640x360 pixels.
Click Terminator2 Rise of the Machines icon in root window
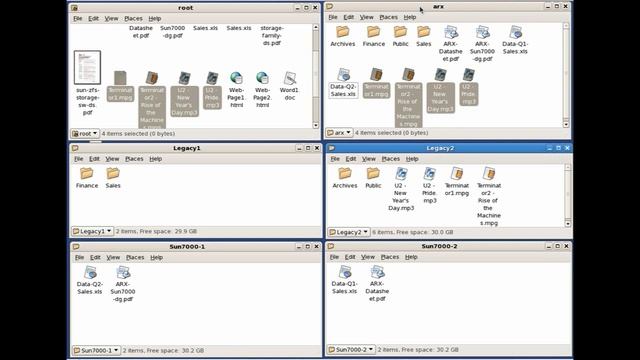click(x=152, y=78)
